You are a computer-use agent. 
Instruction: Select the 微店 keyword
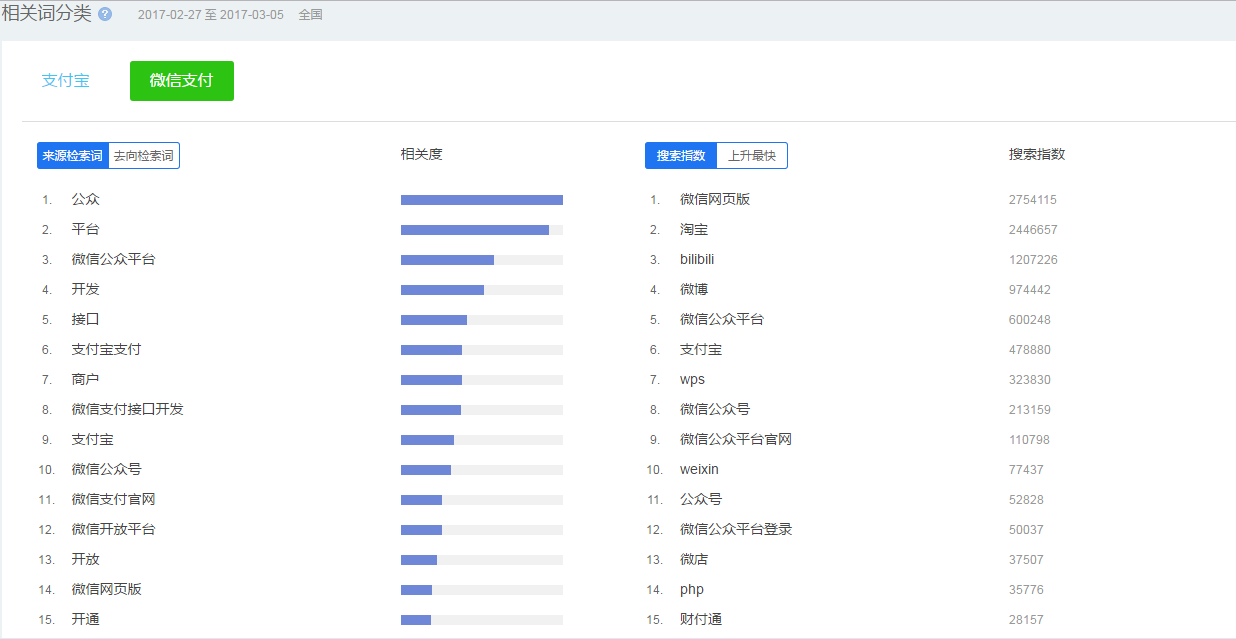click(694, 560)
